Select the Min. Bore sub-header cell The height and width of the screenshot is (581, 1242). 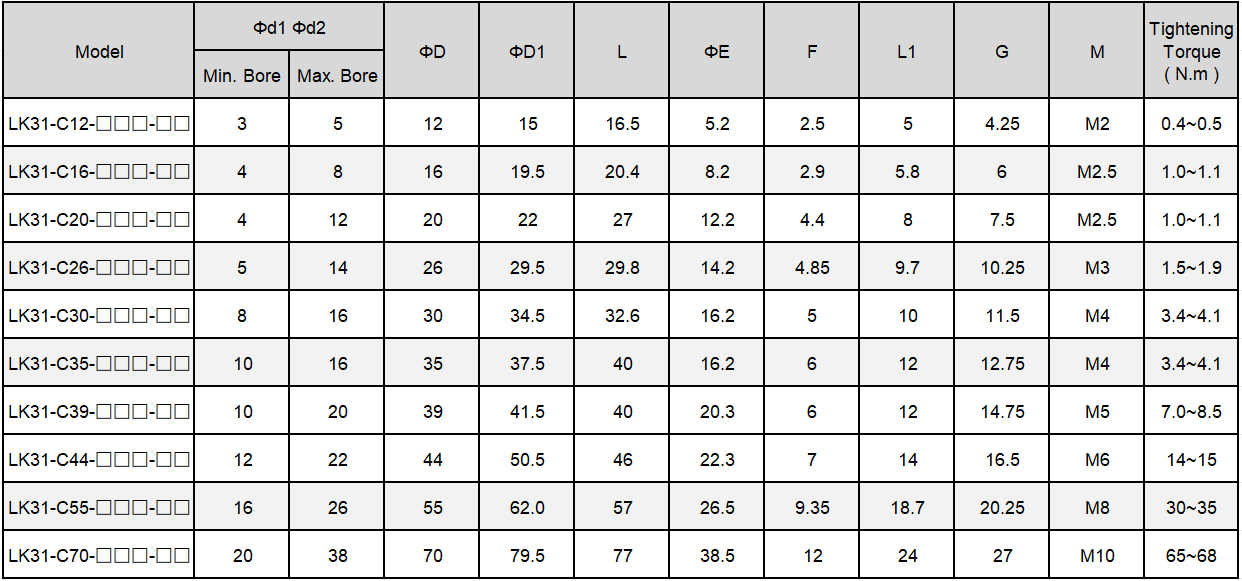242,76
